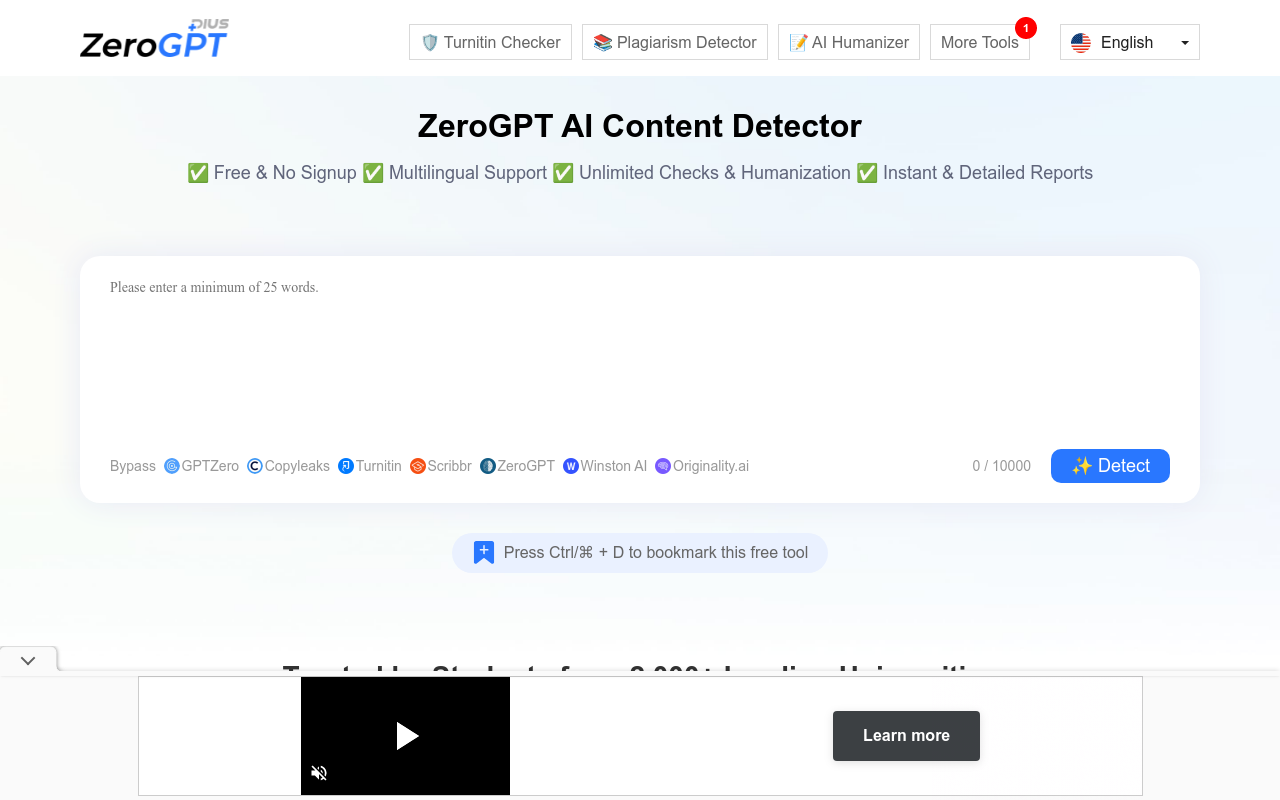Click the GPTZero bypass icon
1280x800 pixels.
[x=172, y=466]
